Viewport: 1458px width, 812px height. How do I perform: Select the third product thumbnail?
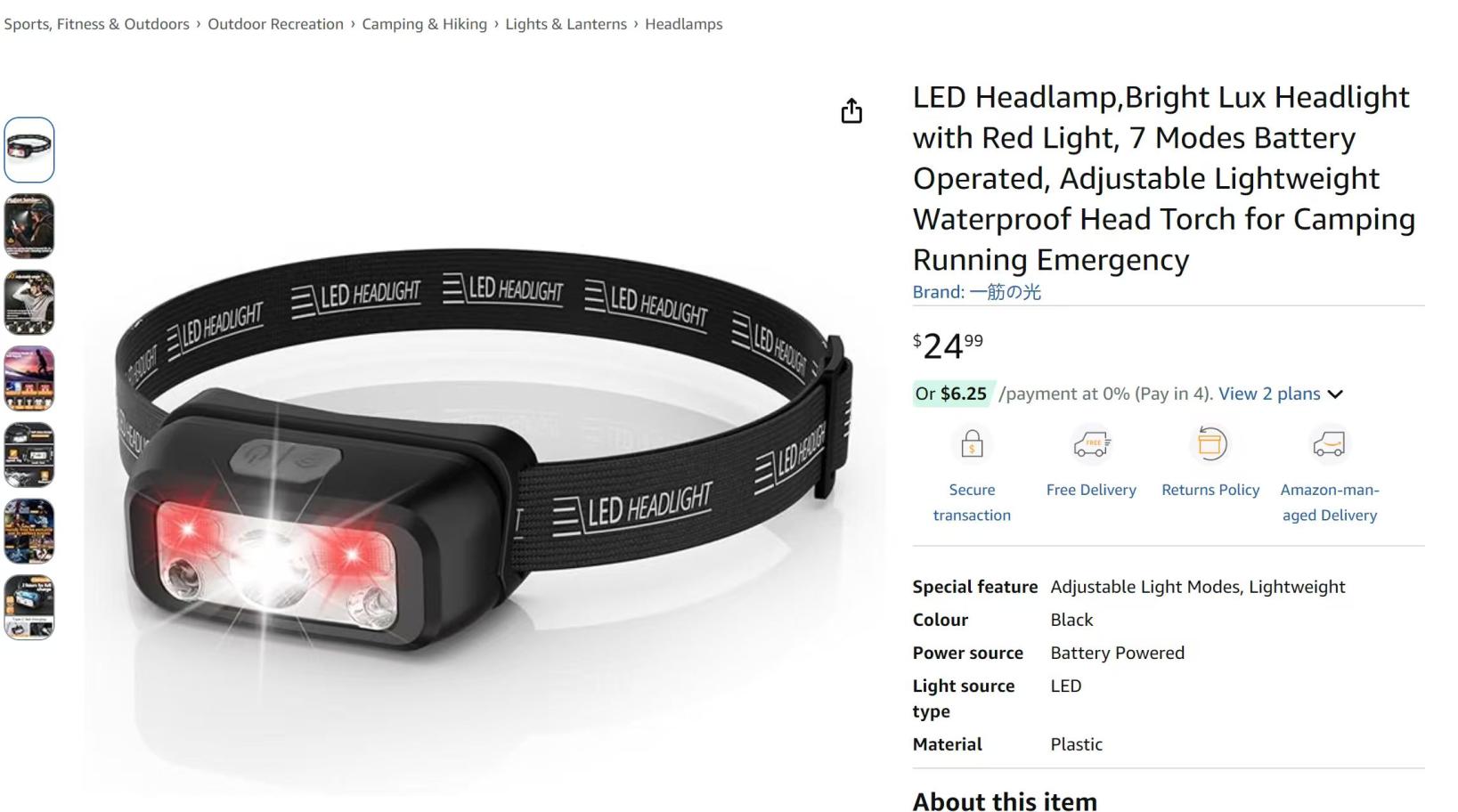[x=29, y=303]
